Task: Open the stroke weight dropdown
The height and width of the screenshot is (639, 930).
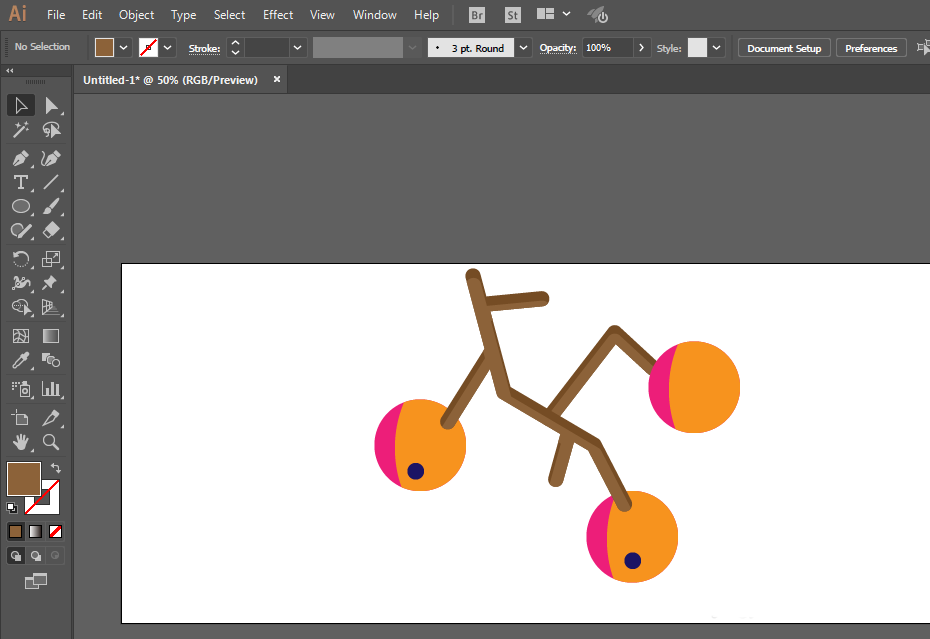Action: 298,47
